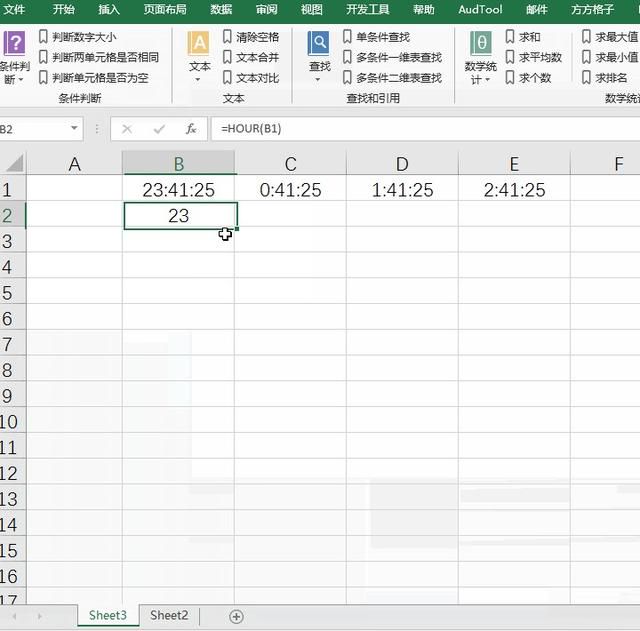Select cell D1 containing 1:41:25

click(402, 189)
